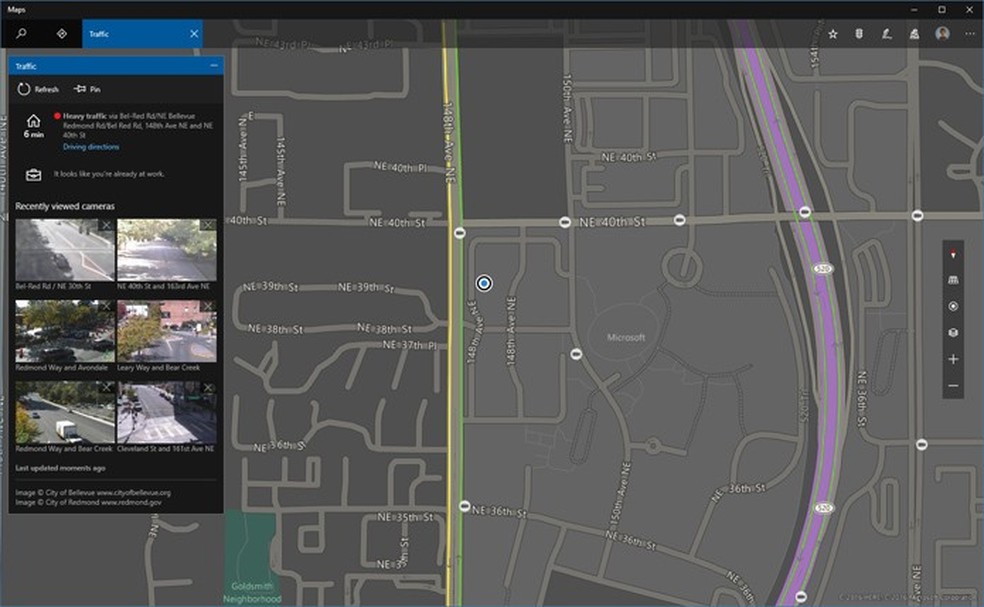
Task: Open the 3D Cities view
Action: click(x=913, y=33)
